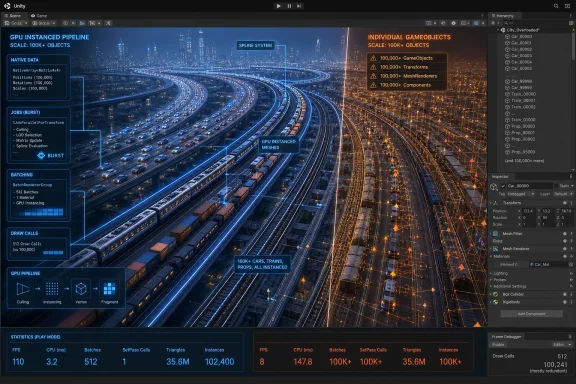This screenshot has height=384, width=576.
Task: Click the Mesh Filter component icon
Action: (x=496, y=234)
